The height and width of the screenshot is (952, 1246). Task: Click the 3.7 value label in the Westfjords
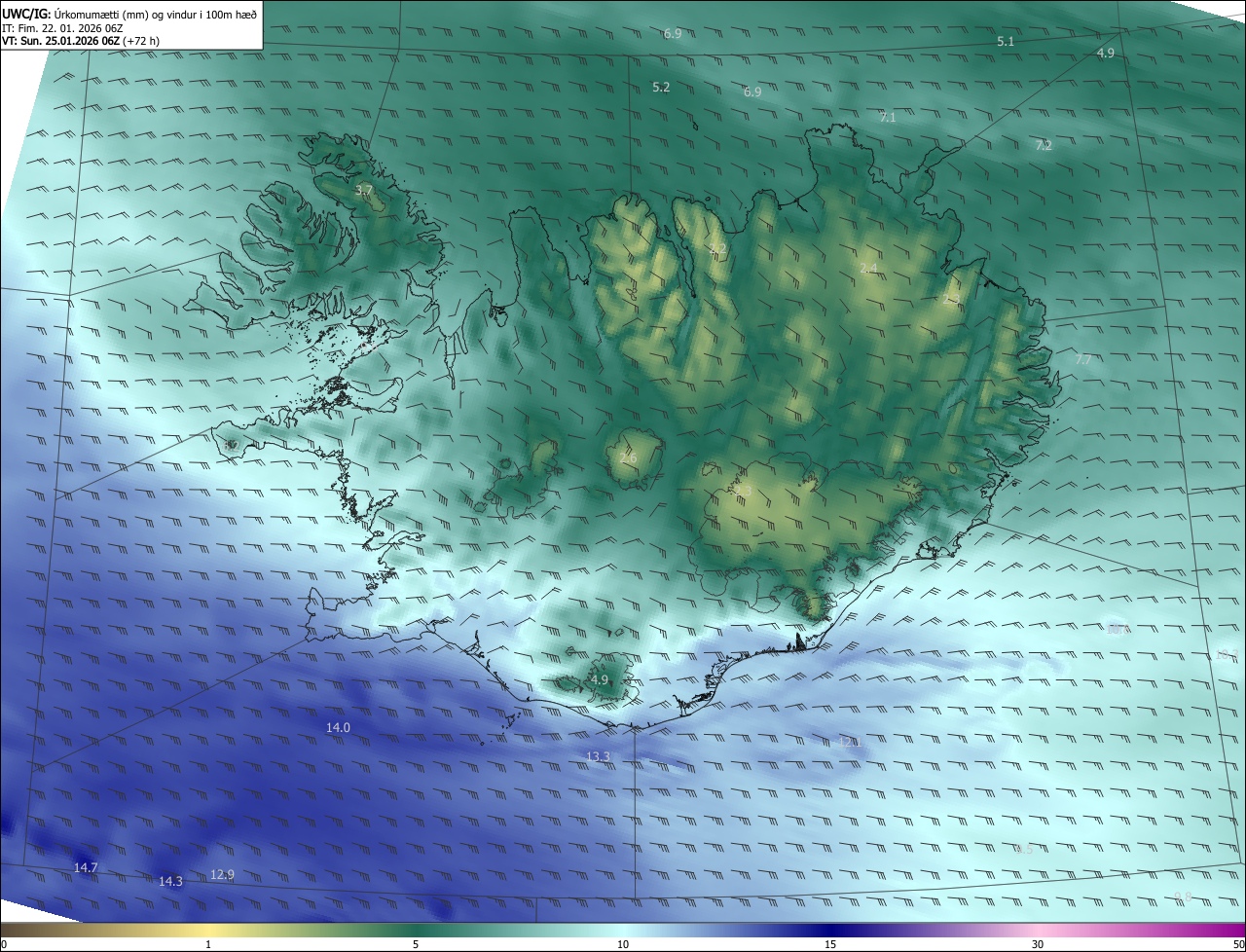pos(363,191)
